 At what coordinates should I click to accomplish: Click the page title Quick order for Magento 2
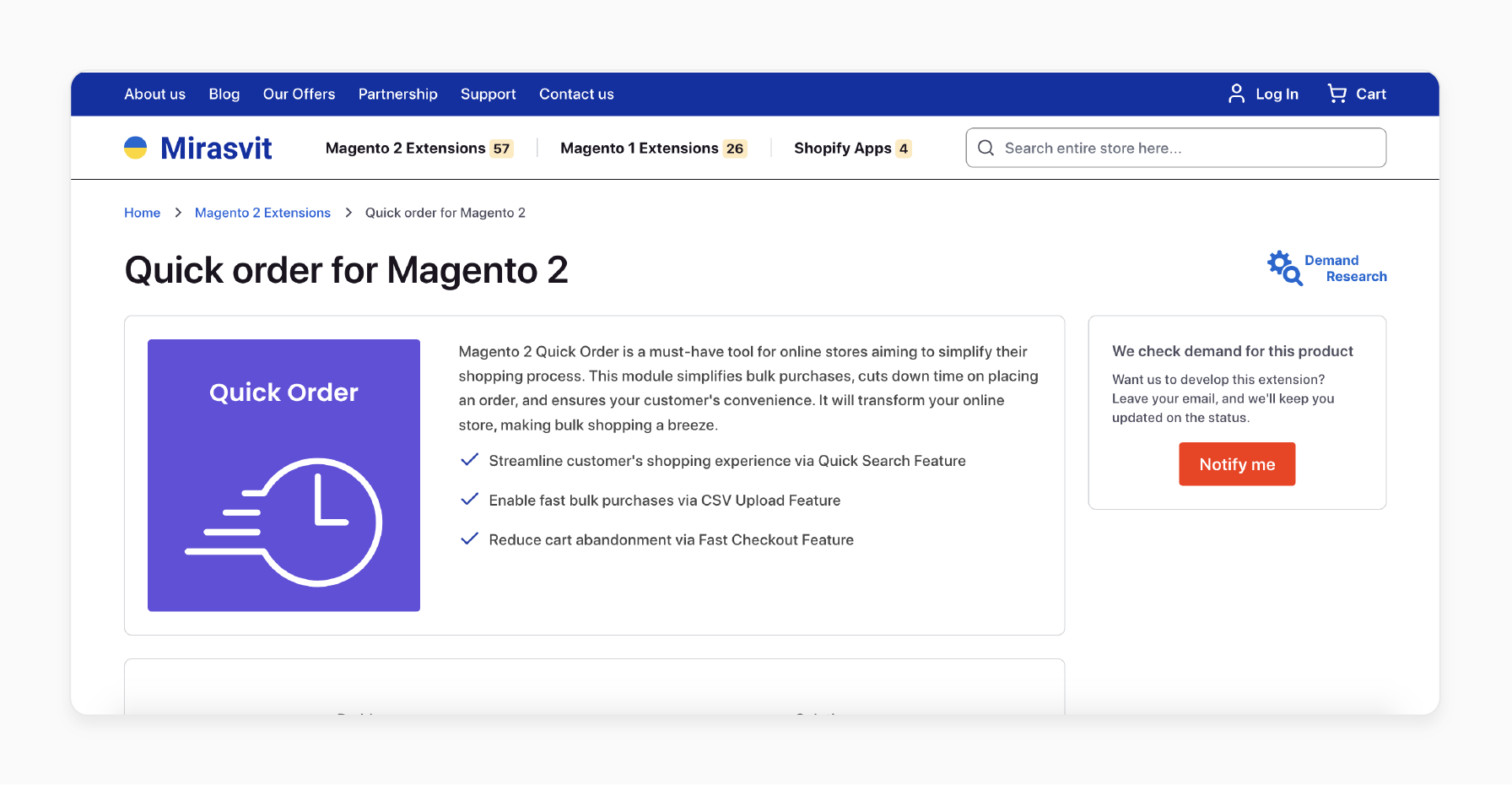pyautogui.click(x=346, y=270)
